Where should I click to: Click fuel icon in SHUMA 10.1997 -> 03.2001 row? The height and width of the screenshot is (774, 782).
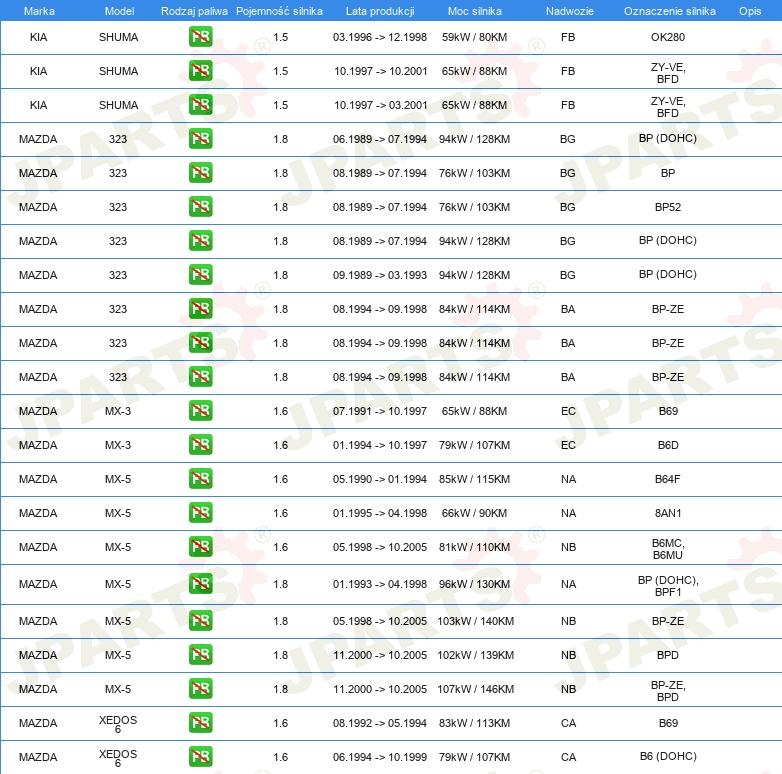point(200,105)
